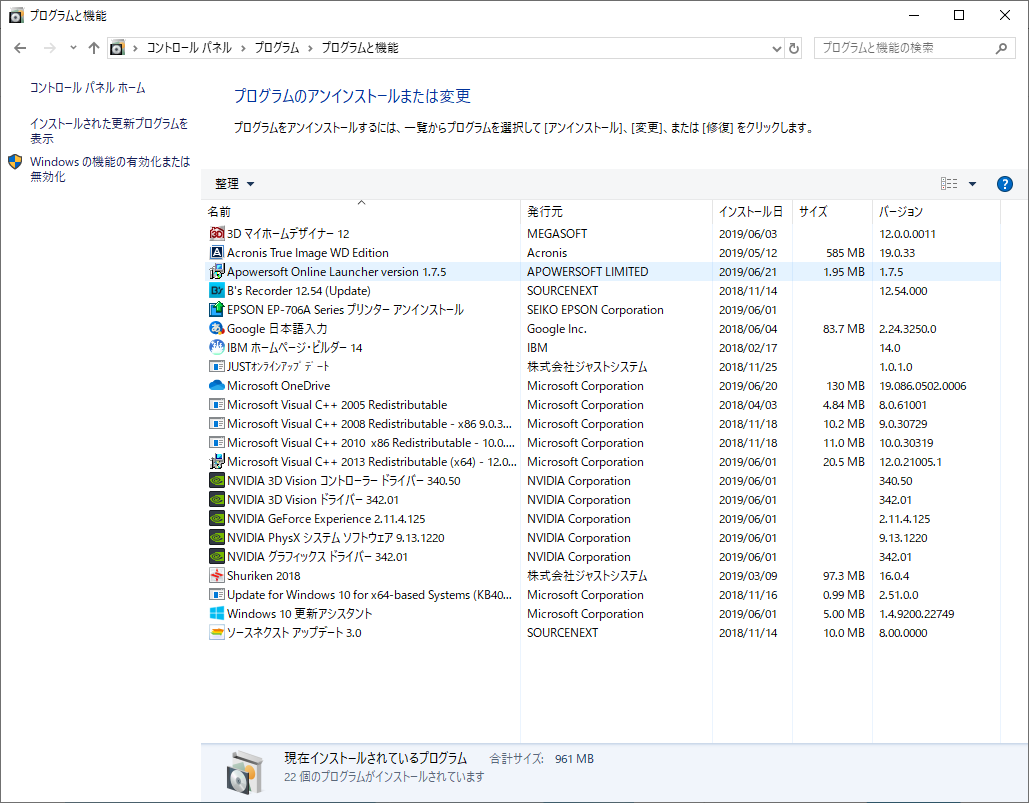Open help with the blue question mark
1029x803 pixels.
(x=1004, y=184)
